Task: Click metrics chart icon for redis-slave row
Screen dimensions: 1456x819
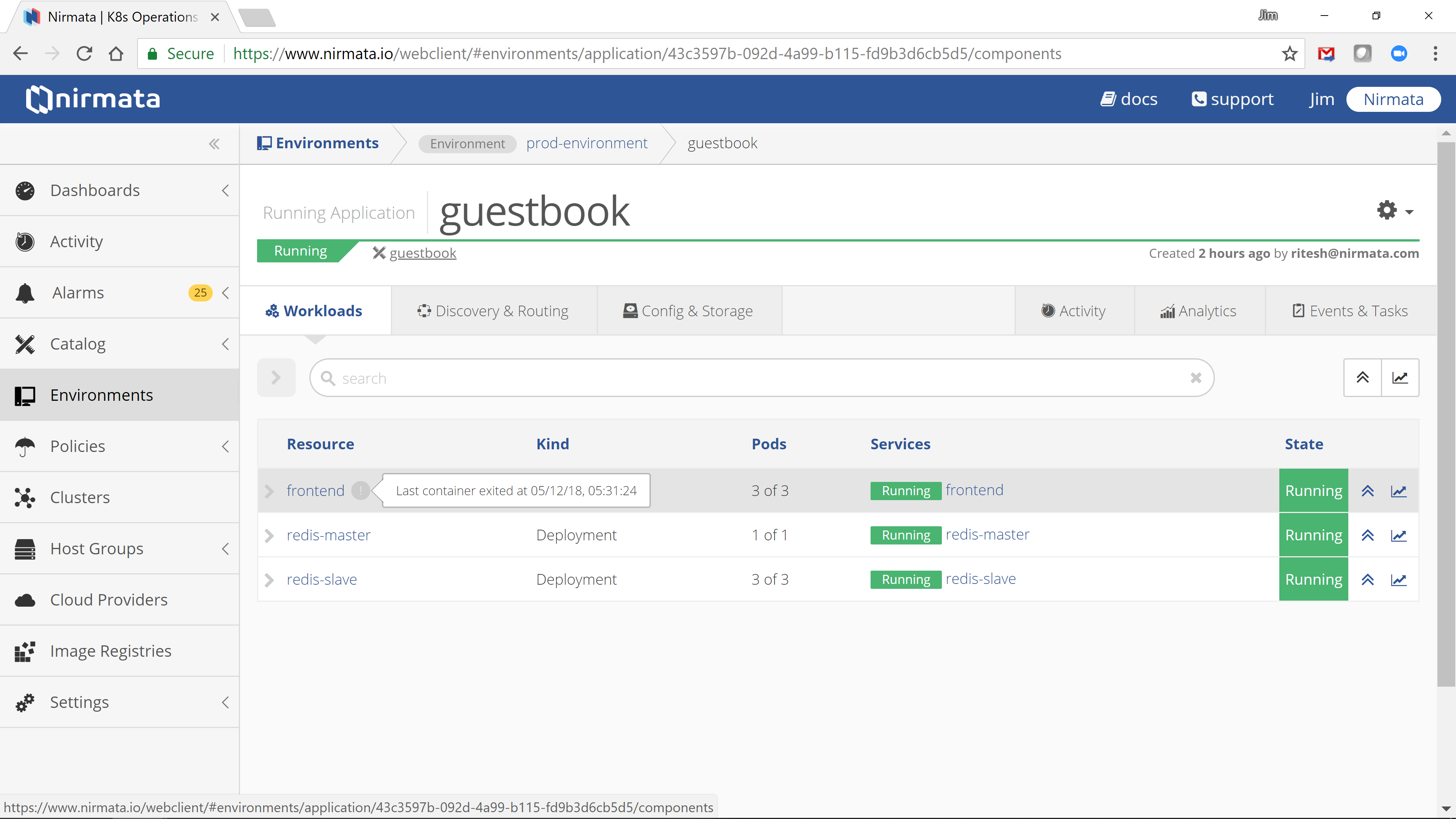Action: click(x=1398, y=579)
